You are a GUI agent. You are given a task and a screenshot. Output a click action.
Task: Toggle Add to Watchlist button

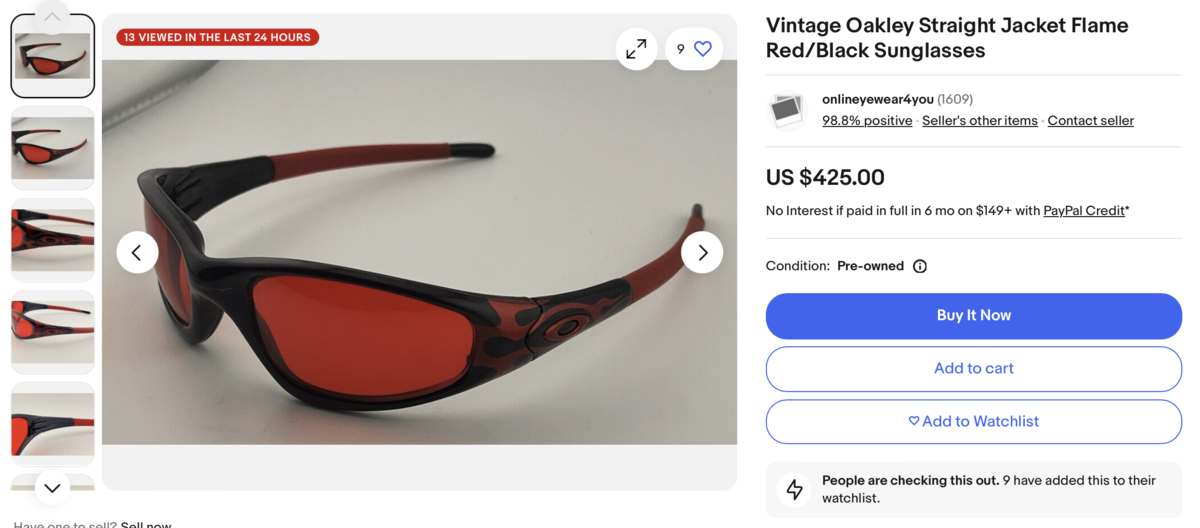coord(973,422)
